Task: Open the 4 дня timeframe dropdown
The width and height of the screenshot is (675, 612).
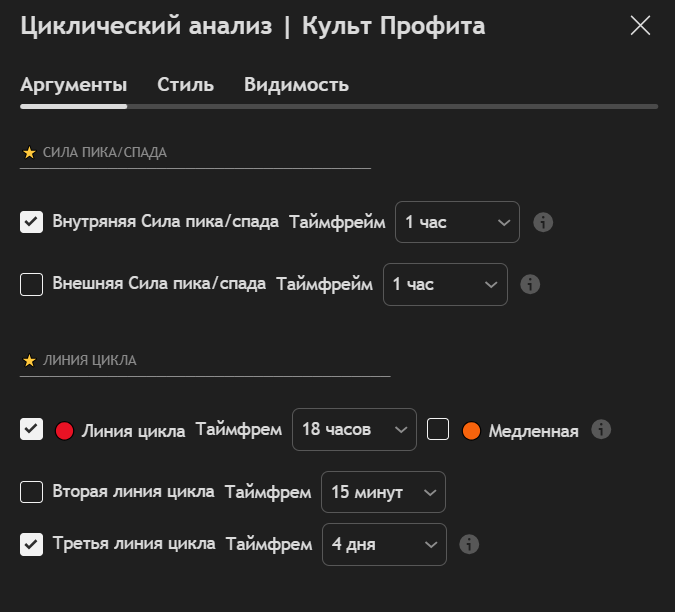Action: (x=383, y=545)
